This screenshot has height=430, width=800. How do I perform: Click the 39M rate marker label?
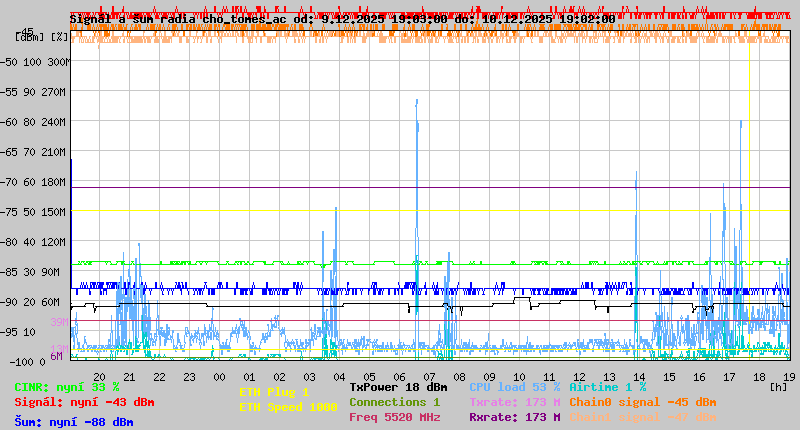tap(59, 322)
